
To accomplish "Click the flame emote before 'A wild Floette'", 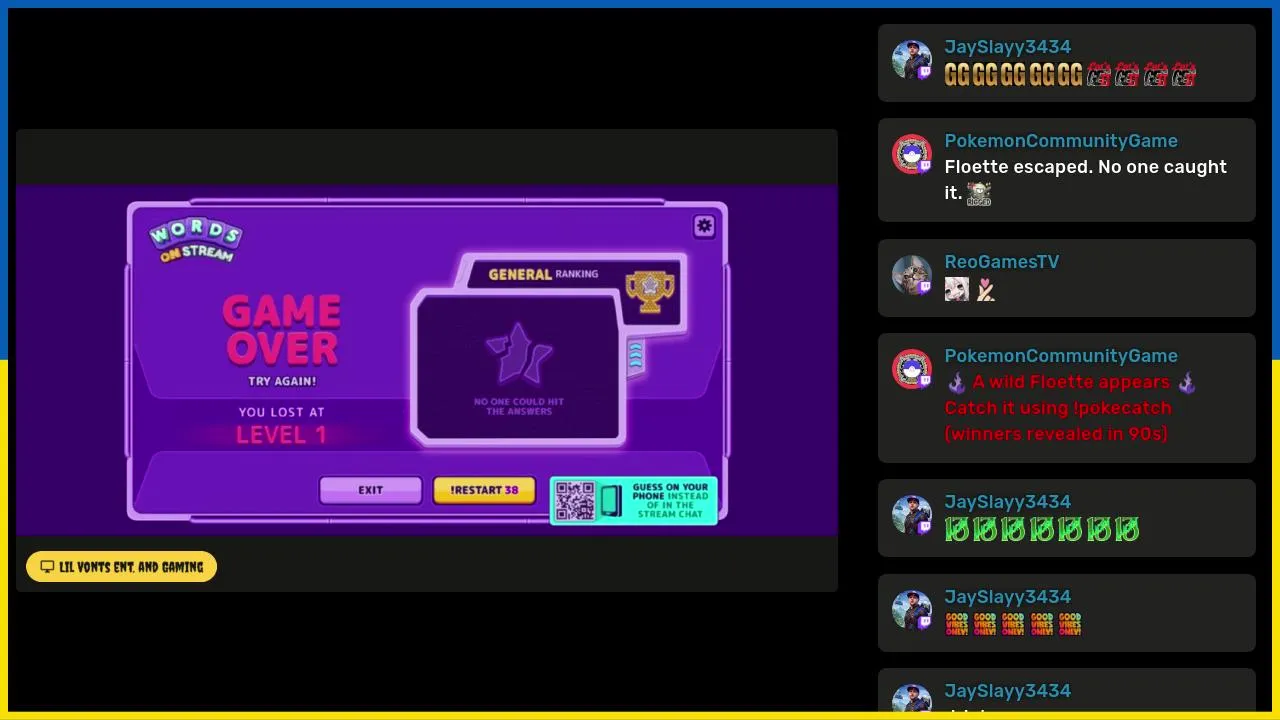I will [956, 383].
